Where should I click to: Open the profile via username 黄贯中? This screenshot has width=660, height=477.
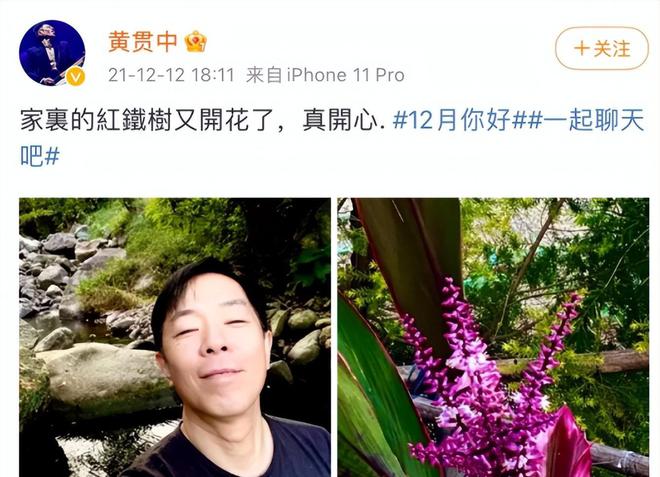click(143, 41)
